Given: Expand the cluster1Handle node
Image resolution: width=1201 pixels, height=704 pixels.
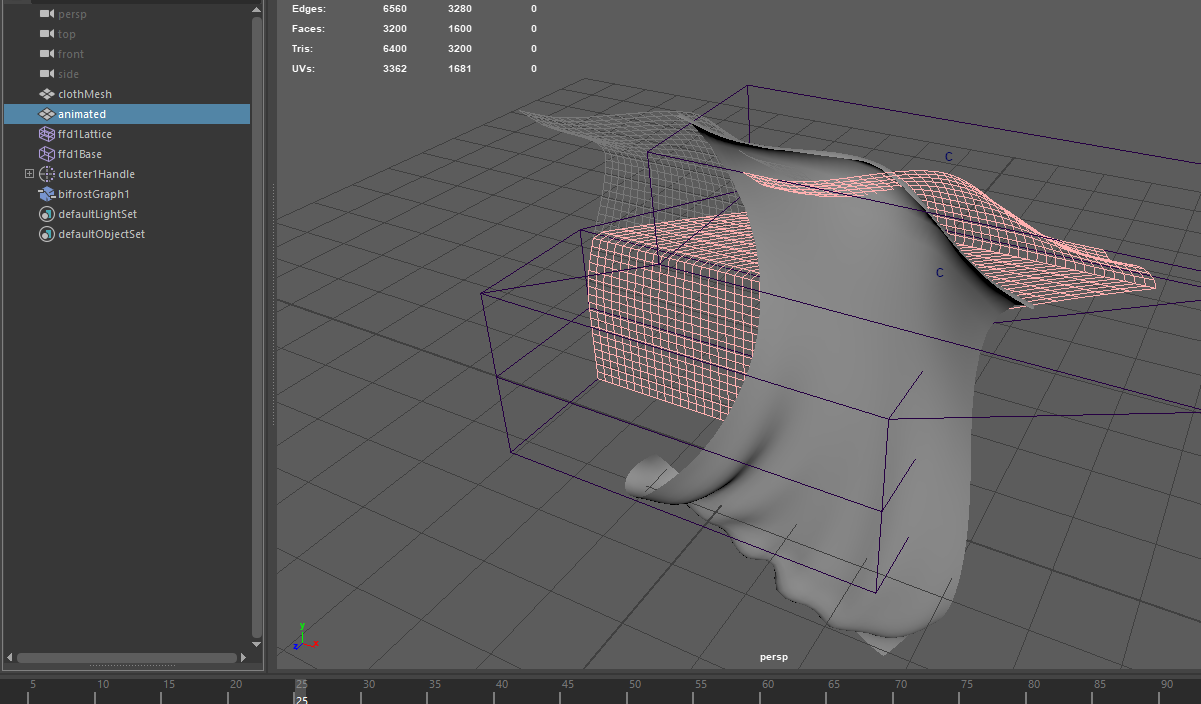Looking at the screenshot, I should [x=29, y=173].
